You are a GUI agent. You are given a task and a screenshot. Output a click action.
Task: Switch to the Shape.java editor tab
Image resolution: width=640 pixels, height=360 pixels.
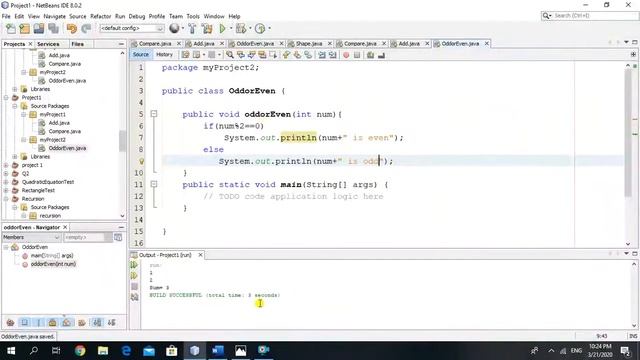coord(309,43)
